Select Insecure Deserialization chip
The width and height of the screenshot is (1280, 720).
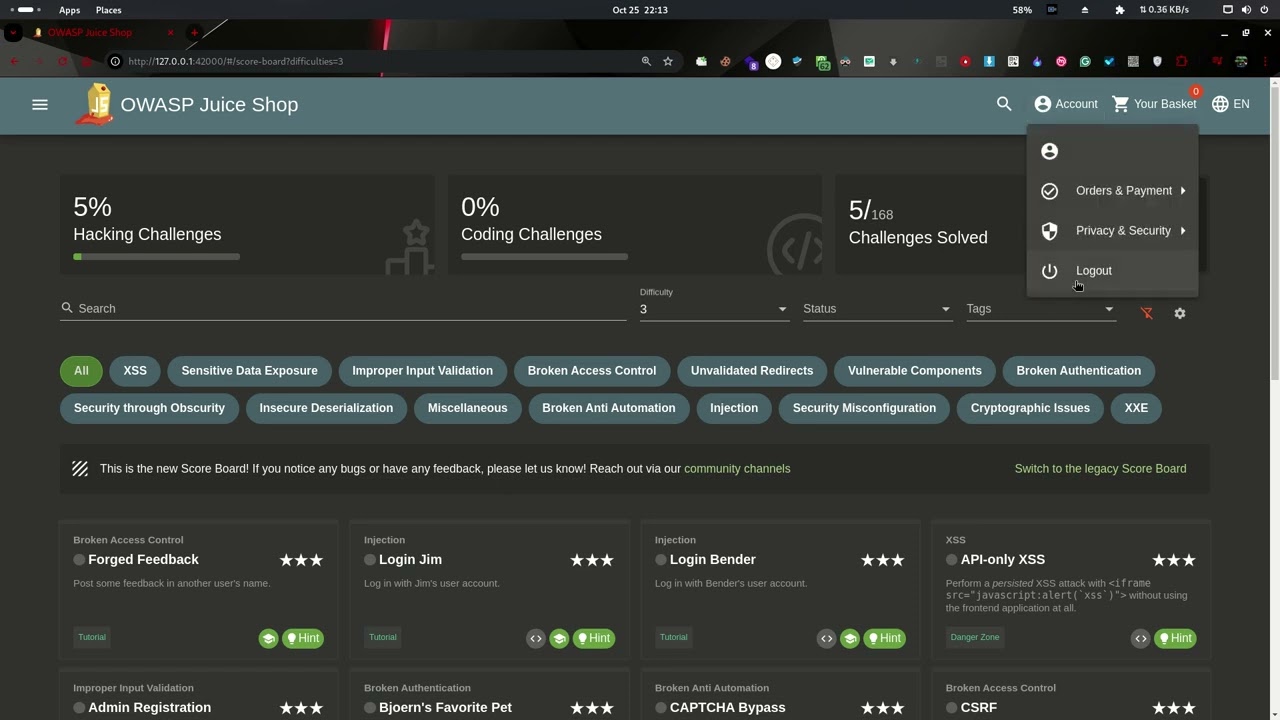(x=326, y=407)
